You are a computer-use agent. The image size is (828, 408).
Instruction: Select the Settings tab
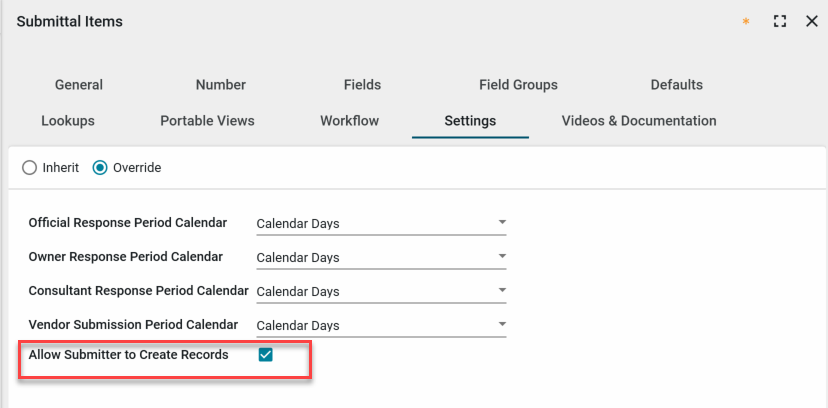pyautogui.click(x=470, y=121)
